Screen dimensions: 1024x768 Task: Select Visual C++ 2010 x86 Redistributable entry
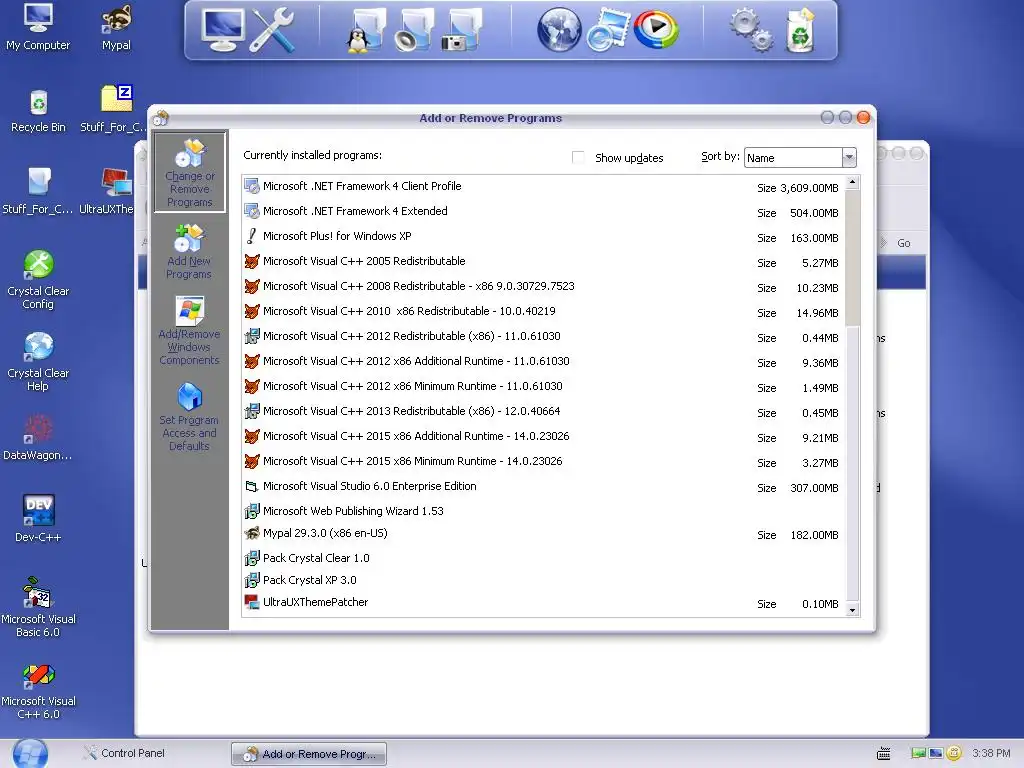click(543, 312)
